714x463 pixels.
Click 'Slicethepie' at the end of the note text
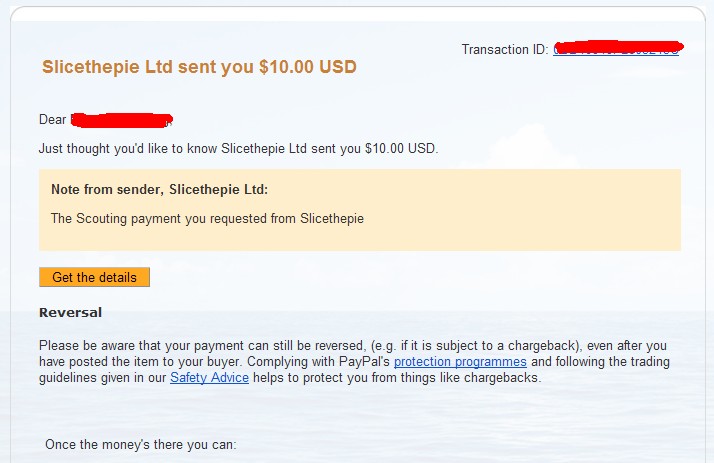332,219
